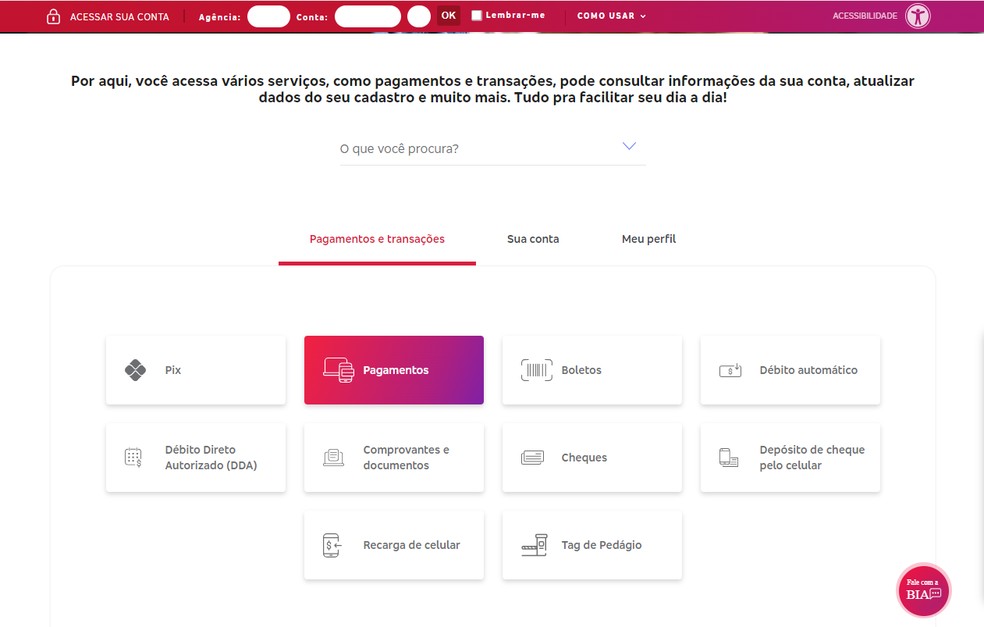Click the Comprovantes e documentos icon

pos(332,457)
